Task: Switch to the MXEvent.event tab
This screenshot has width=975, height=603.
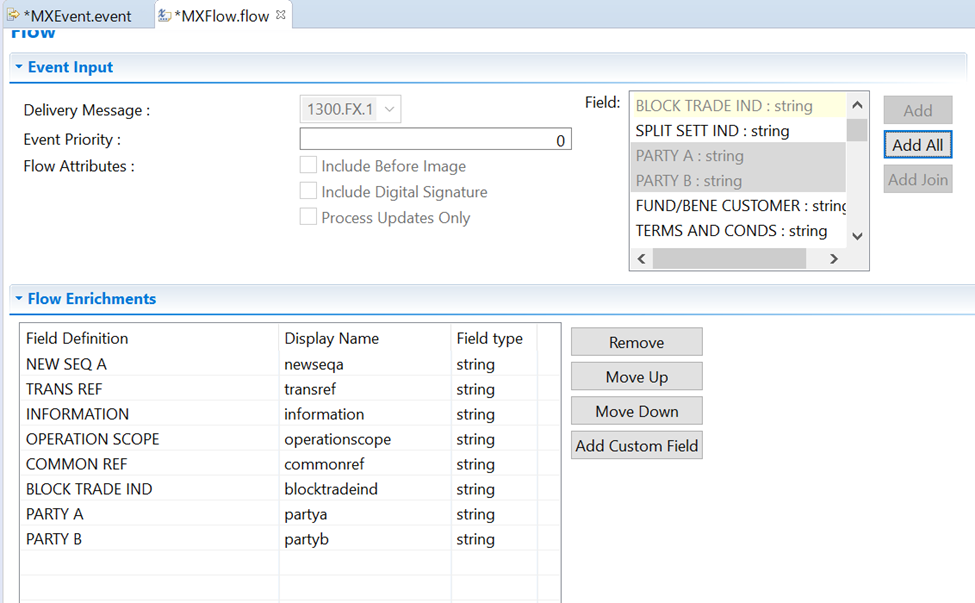Action: 77,16
